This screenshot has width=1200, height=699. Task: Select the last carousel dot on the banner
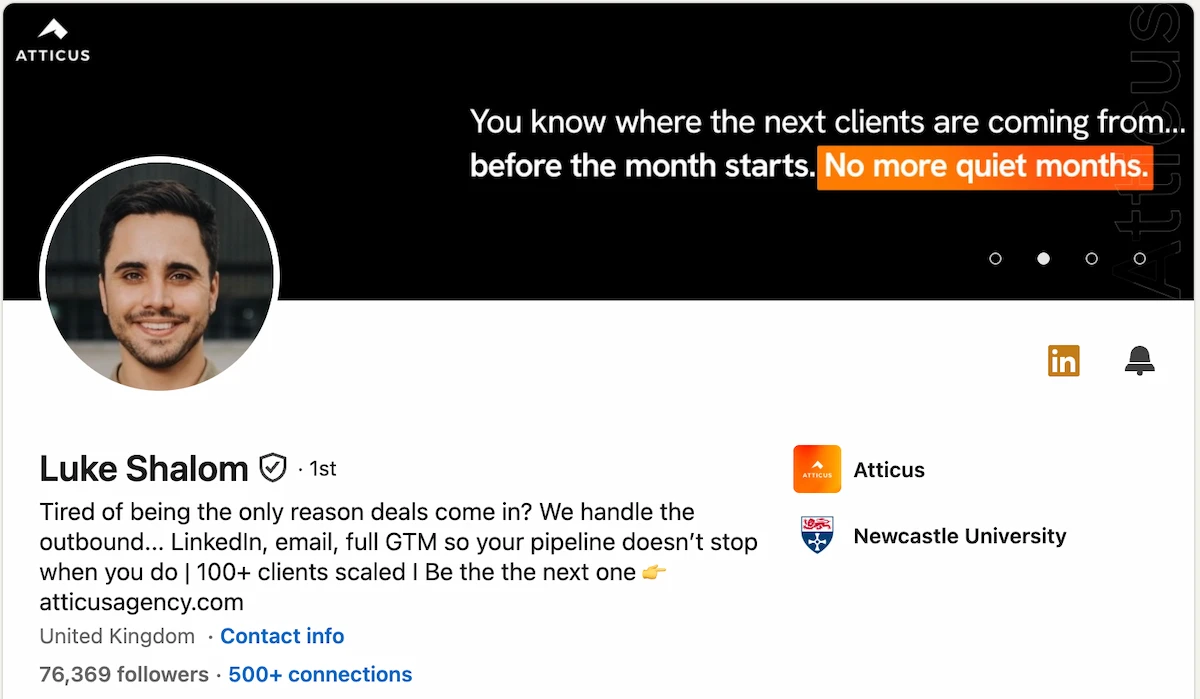[x=1139, y=258]
